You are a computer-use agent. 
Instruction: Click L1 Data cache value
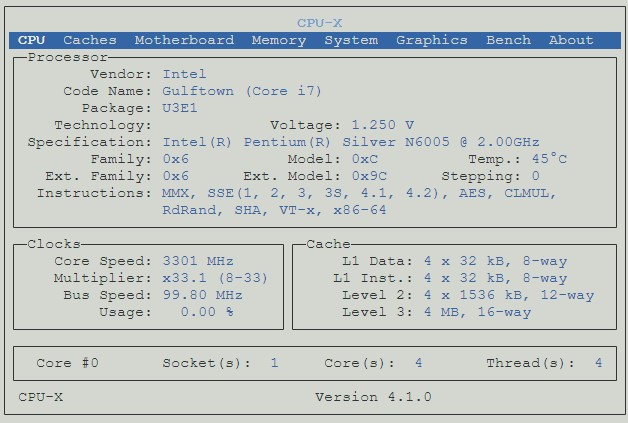coord(495,261)
